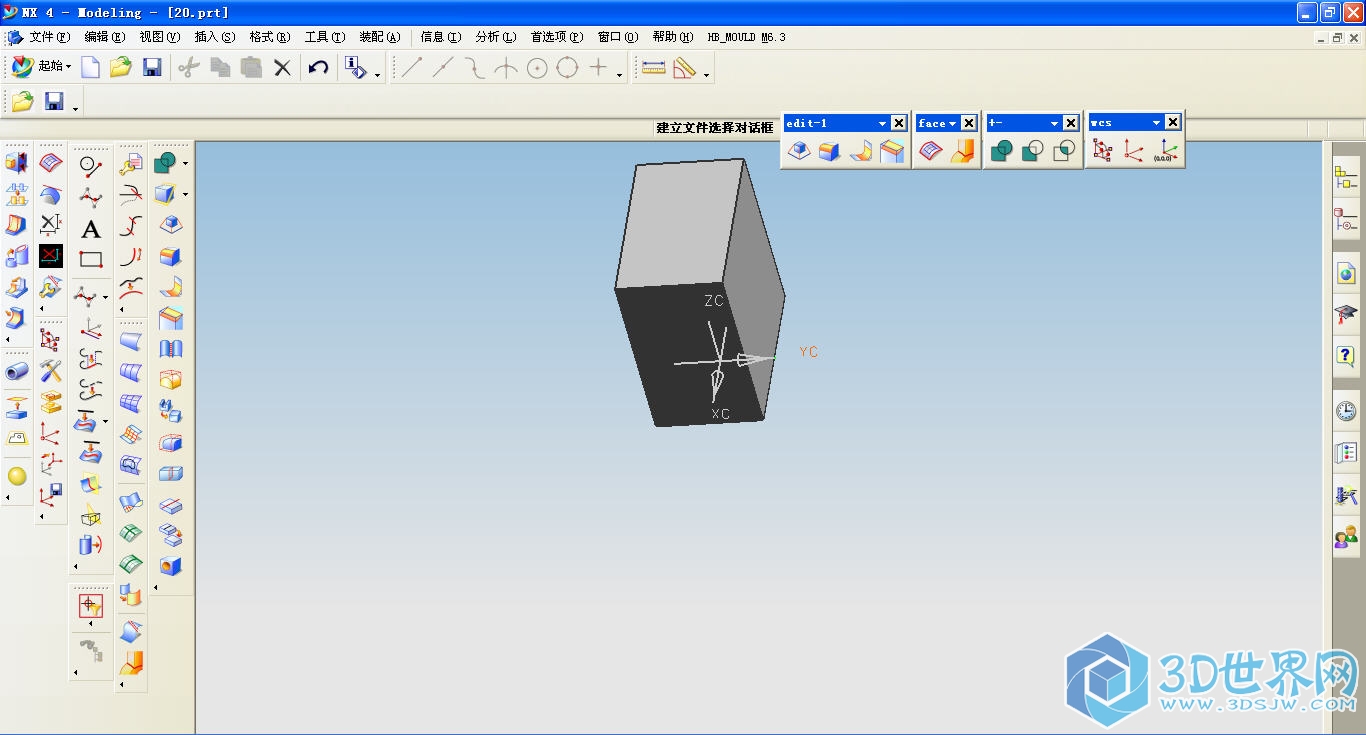Click the New file icon
1366x735 pixels.
coord(91,68)
